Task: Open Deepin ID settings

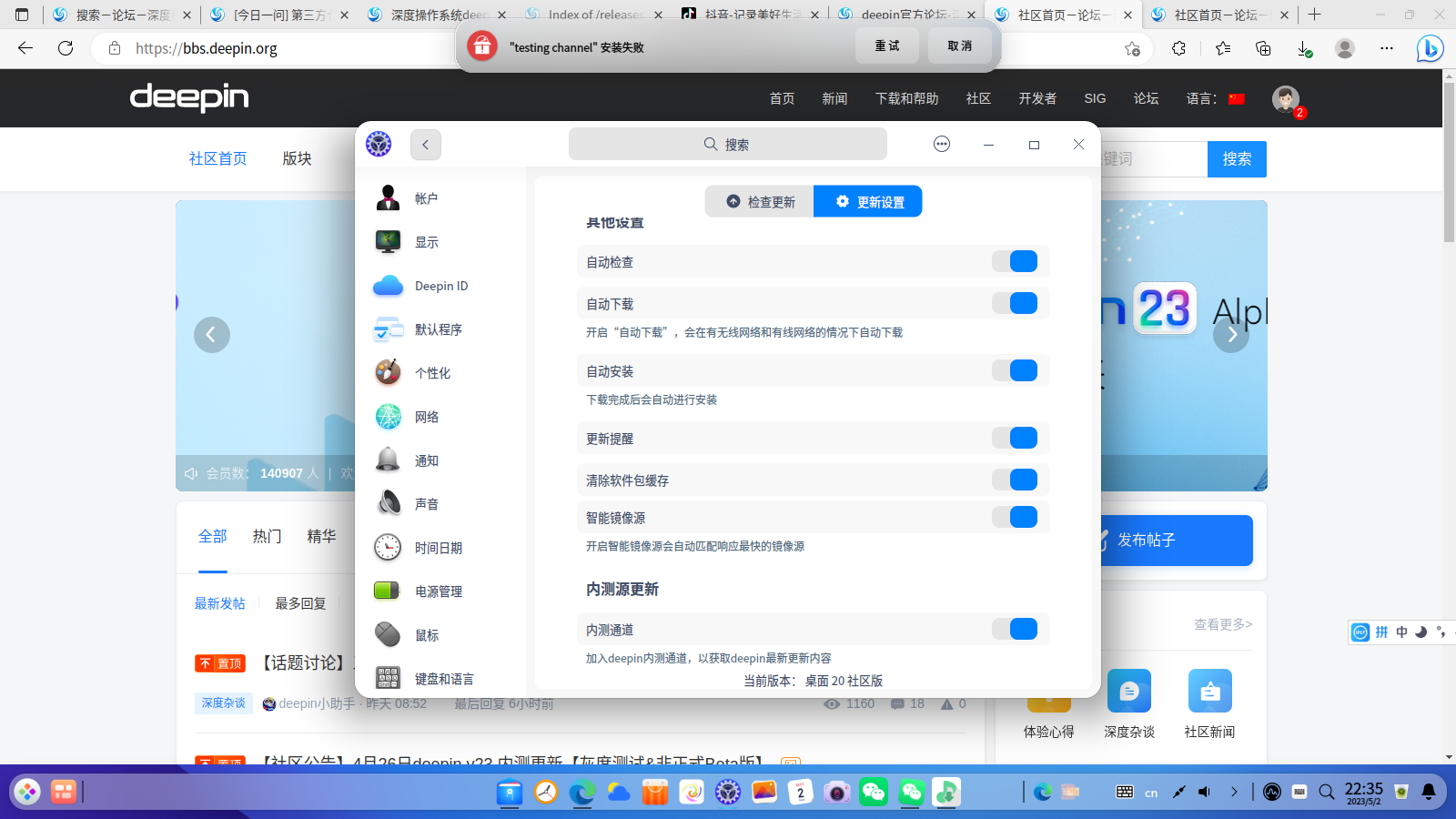Action: pos(440,286)
